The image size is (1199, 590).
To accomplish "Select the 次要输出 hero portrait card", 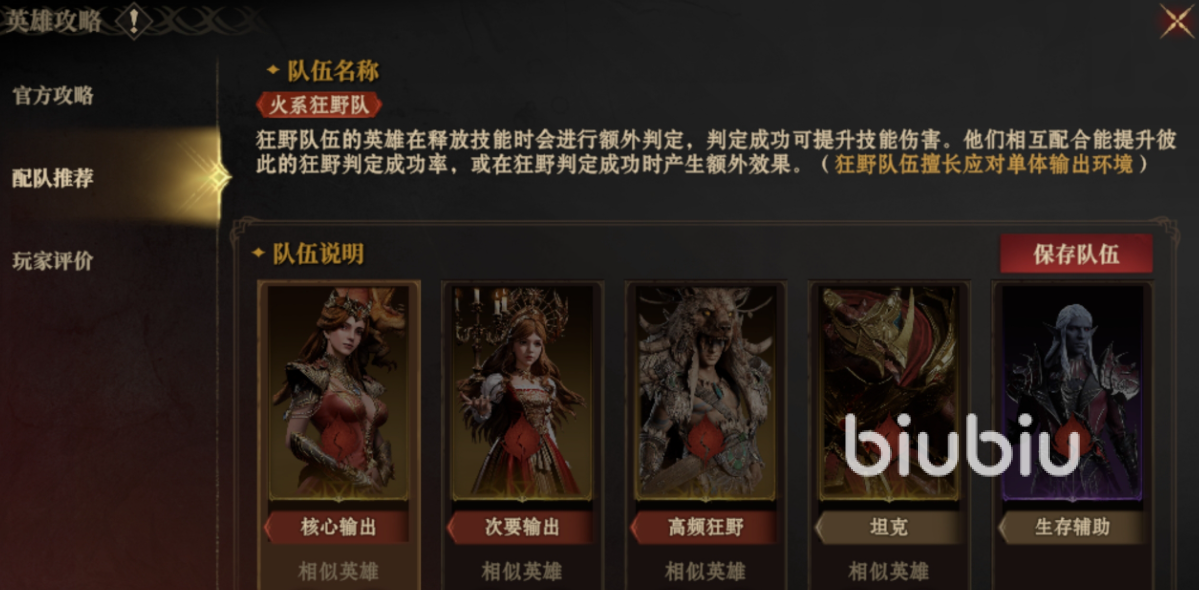I will point(522,393).
